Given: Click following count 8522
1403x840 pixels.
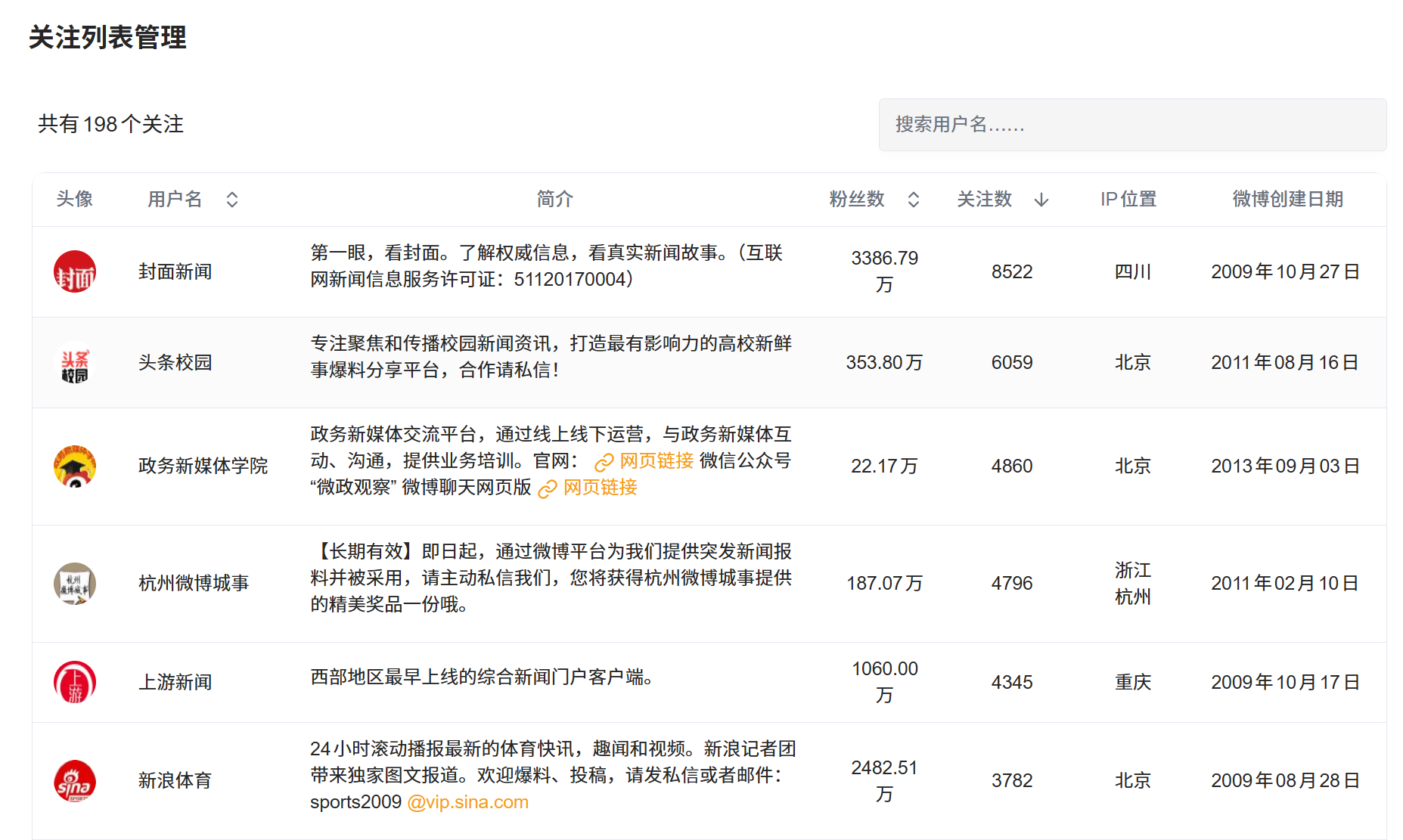Looking at the screenshot, I should [1012, 272].
